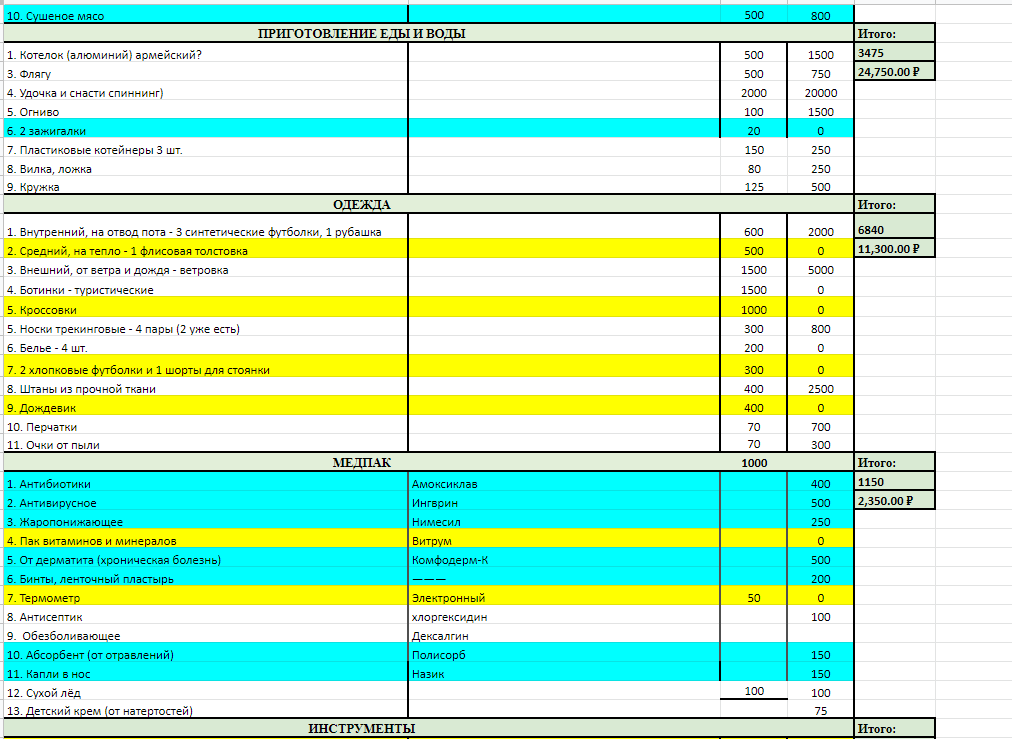
Task: Click the '11. Очки от пыли' cell
Action: (206, 445)
